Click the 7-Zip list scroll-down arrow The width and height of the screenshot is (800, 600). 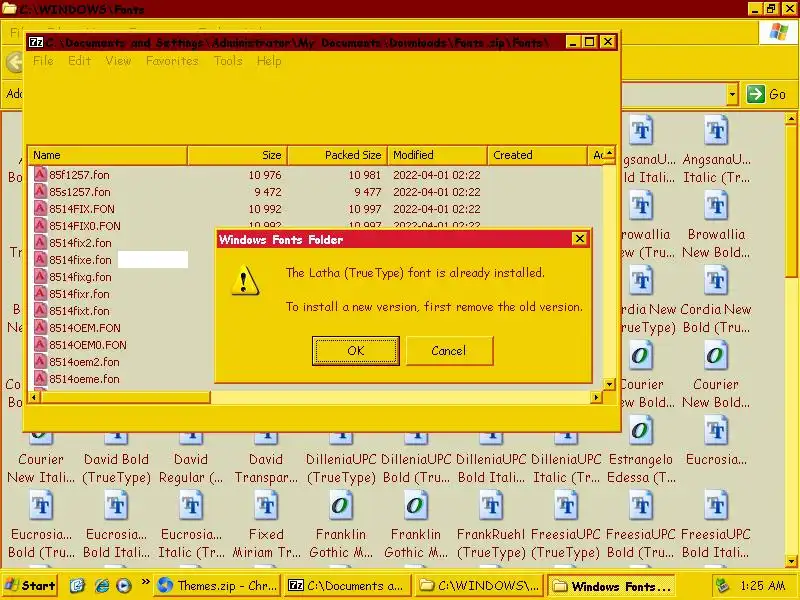tap(609, 384)
